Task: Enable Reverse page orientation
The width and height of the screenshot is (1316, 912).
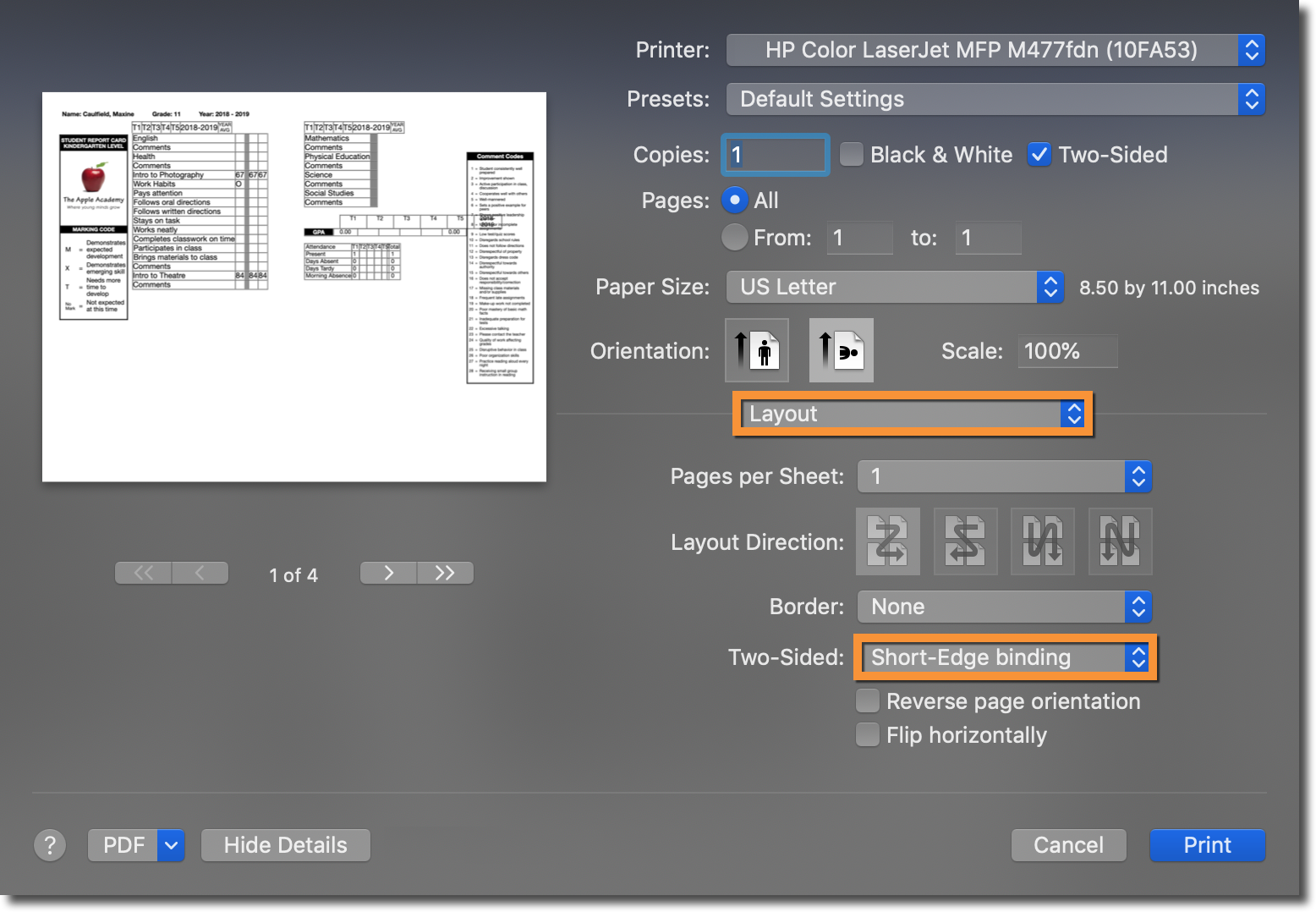Action: pos(868,701)
